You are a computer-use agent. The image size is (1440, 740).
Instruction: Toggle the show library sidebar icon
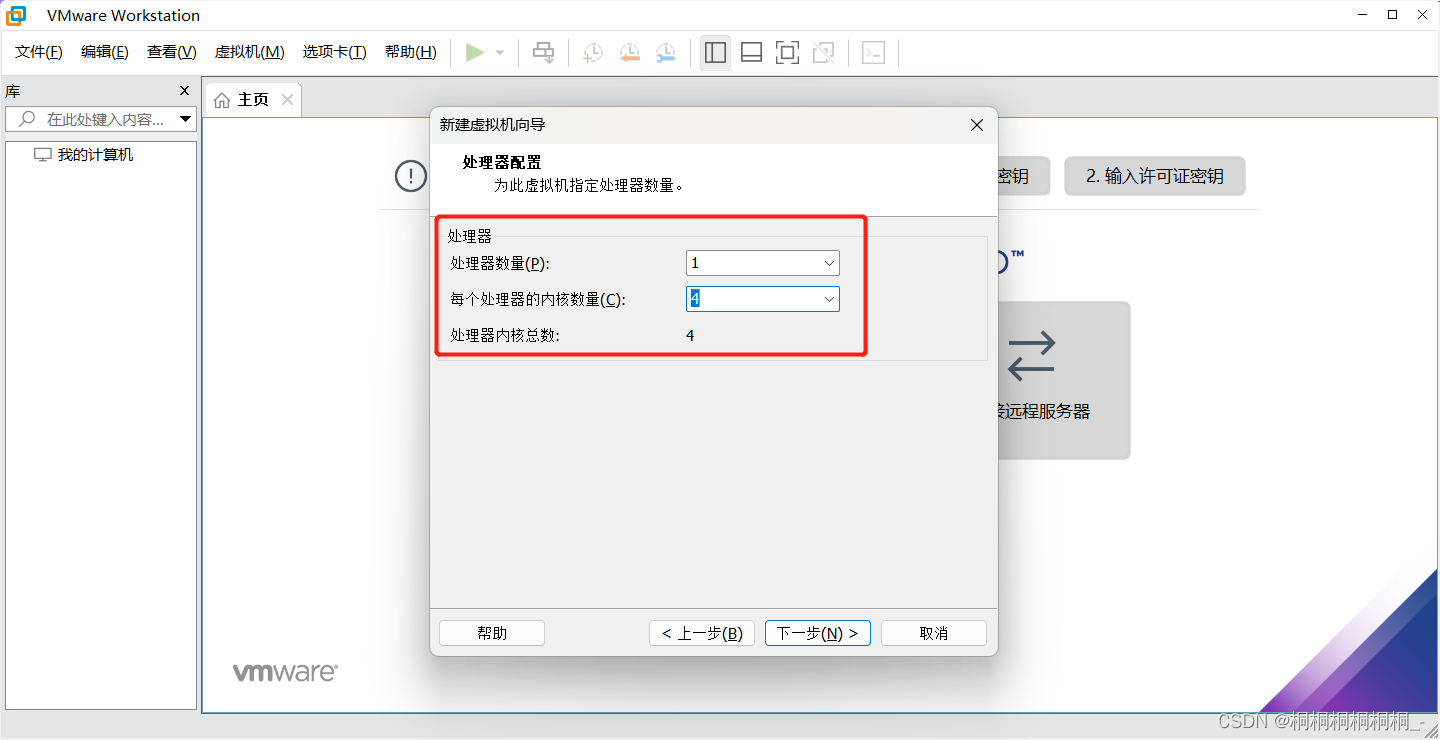click(x=715, y=53)
